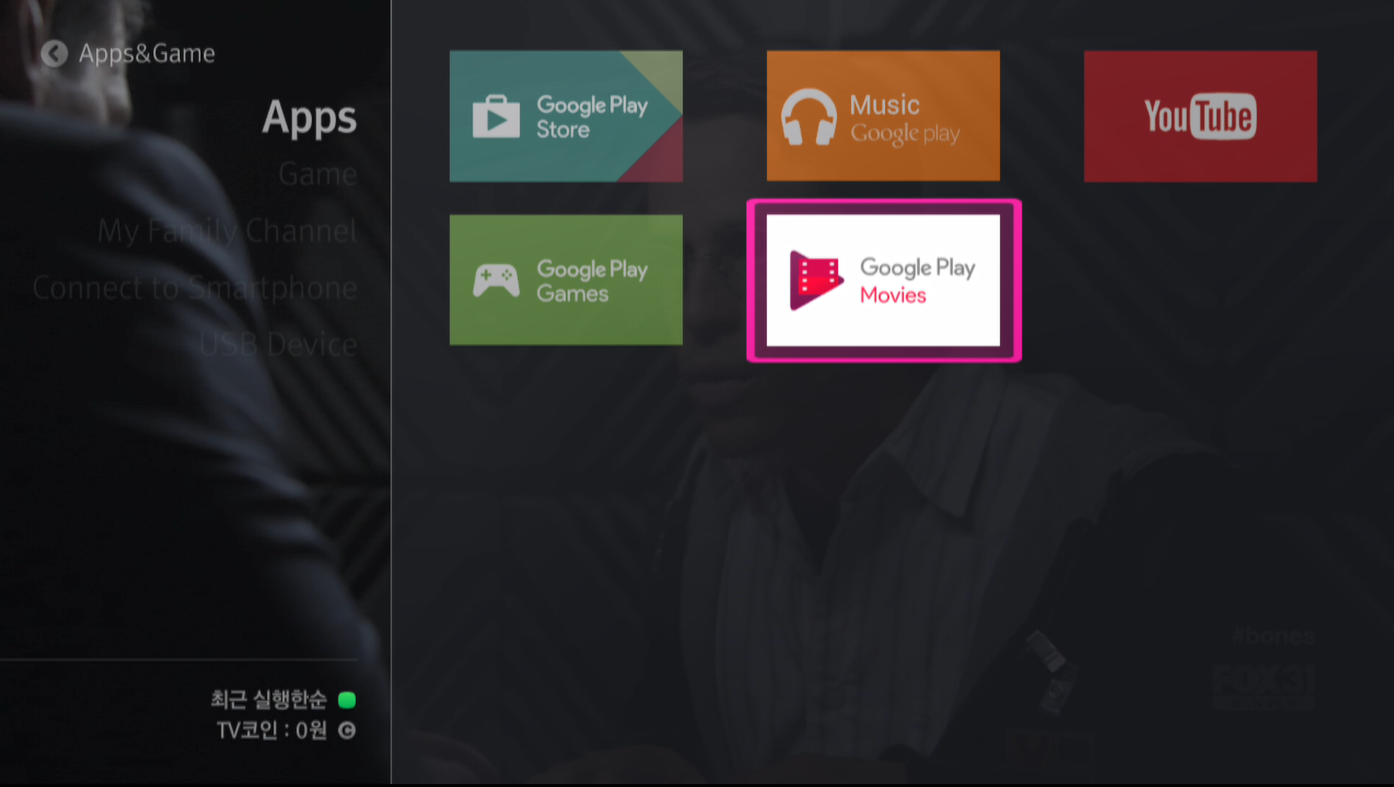Launch the Google Play Music app

pos(883,116)
